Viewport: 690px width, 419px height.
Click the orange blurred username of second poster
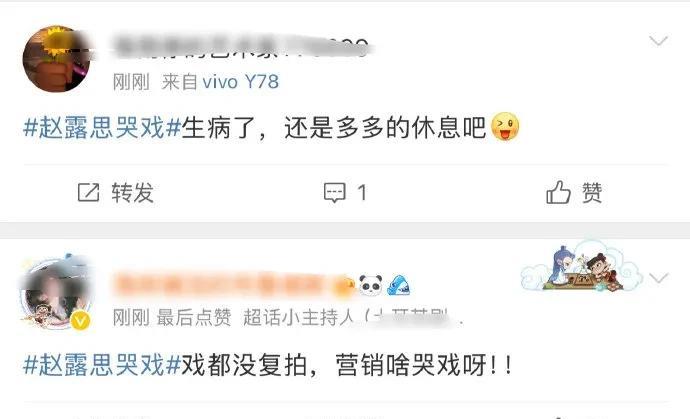coord(233,285)
